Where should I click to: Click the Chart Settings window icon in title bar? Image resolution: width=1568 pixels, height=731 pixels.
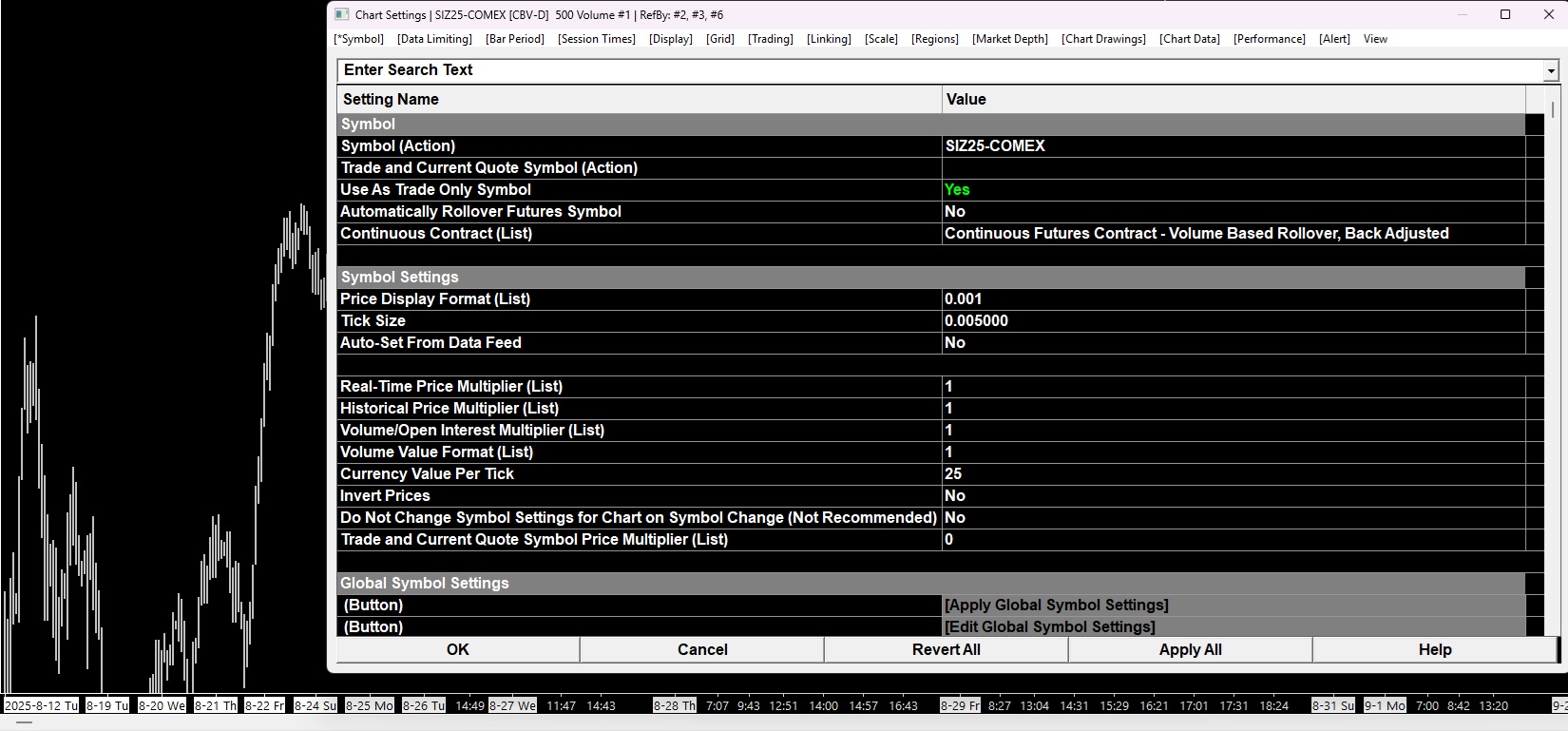point(342,14)
